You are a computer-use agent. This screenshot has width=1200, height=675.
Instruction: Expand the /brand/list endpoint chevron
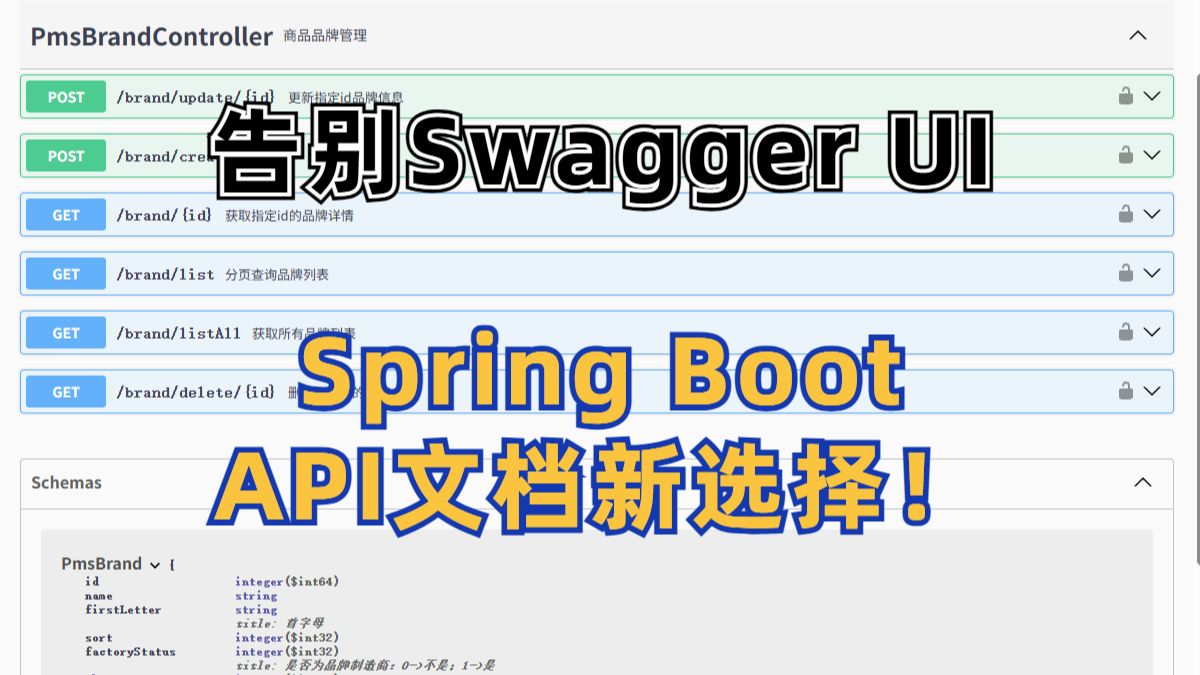(x=1152, y=273)
